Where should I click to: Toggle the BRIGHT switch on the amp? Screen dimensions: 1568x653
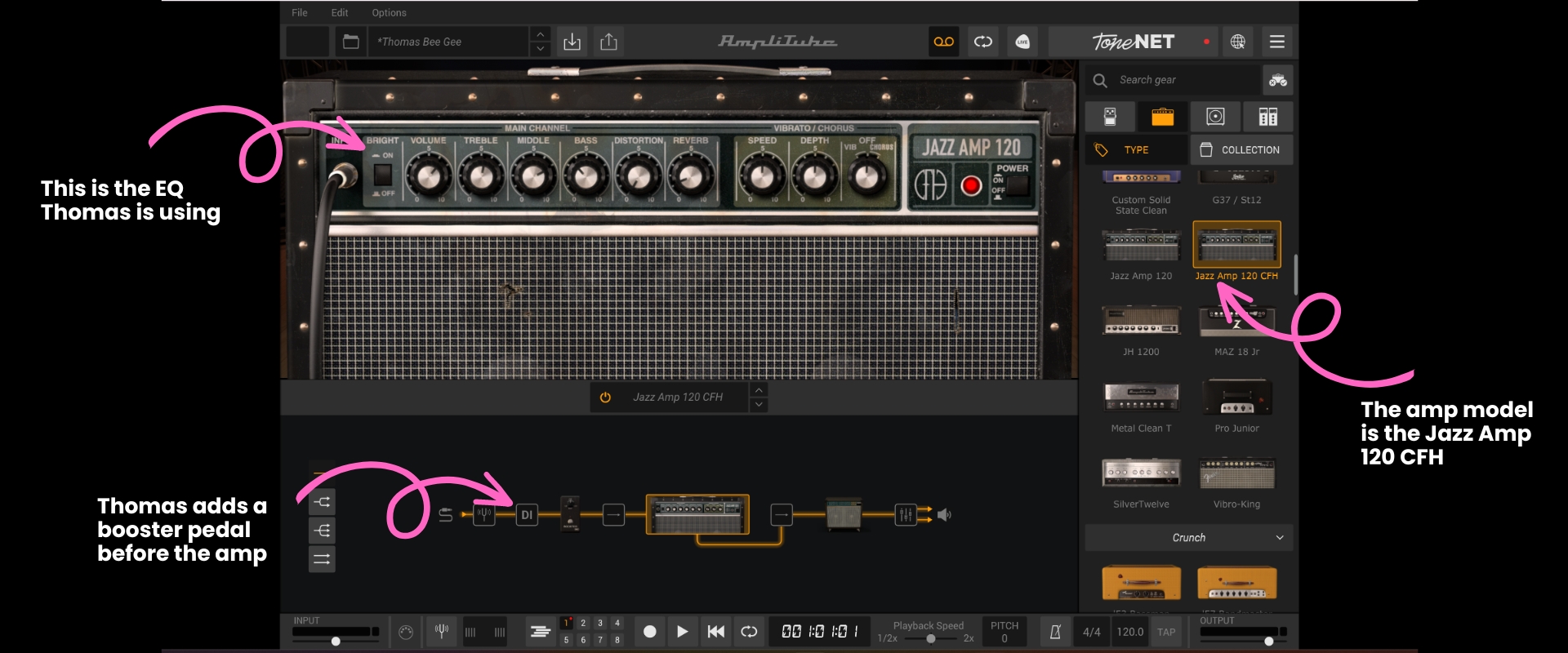[x=382, y=174]
